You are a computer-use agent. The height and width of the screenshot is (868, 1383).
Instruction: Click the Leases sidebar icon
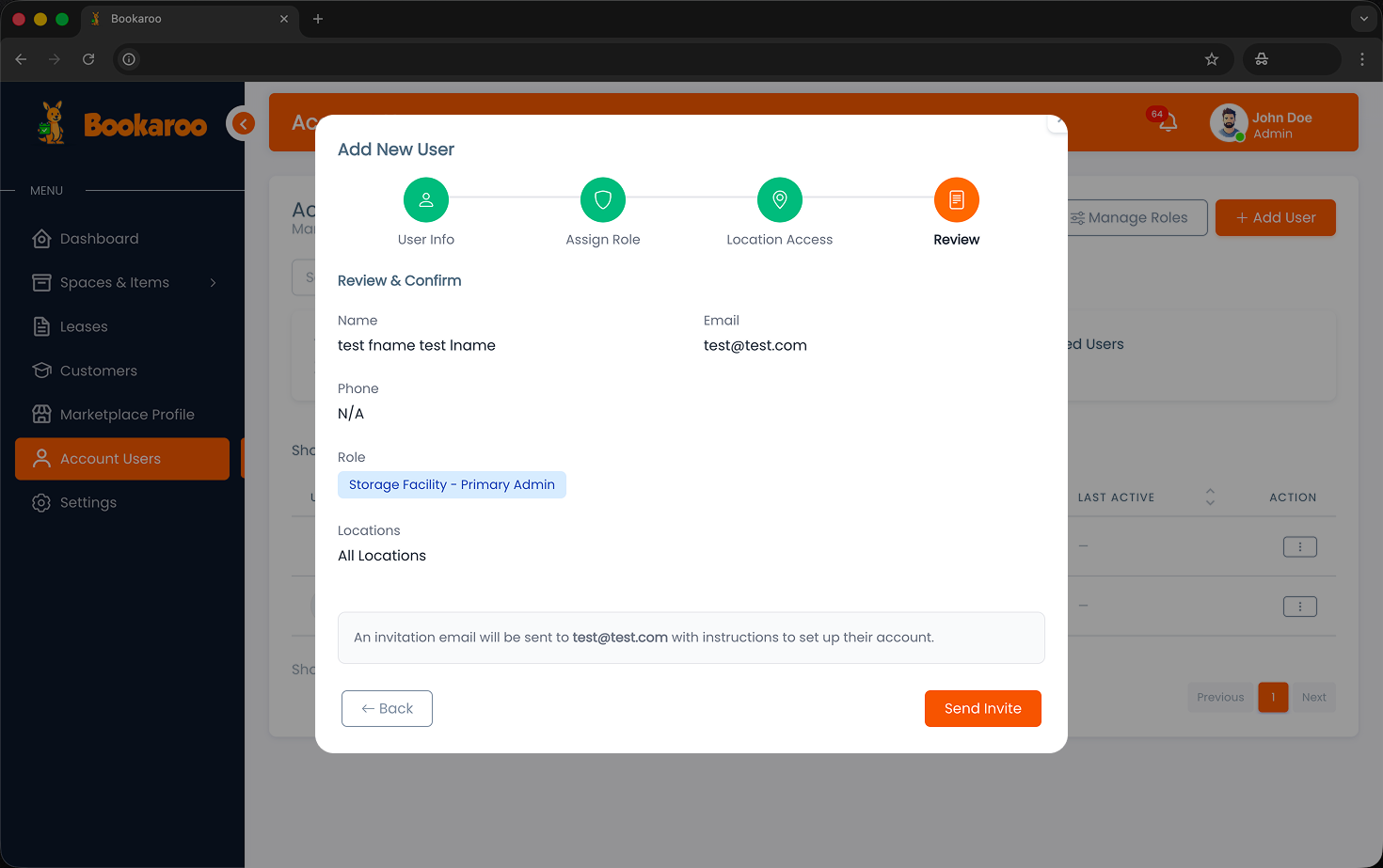point(41,326)
